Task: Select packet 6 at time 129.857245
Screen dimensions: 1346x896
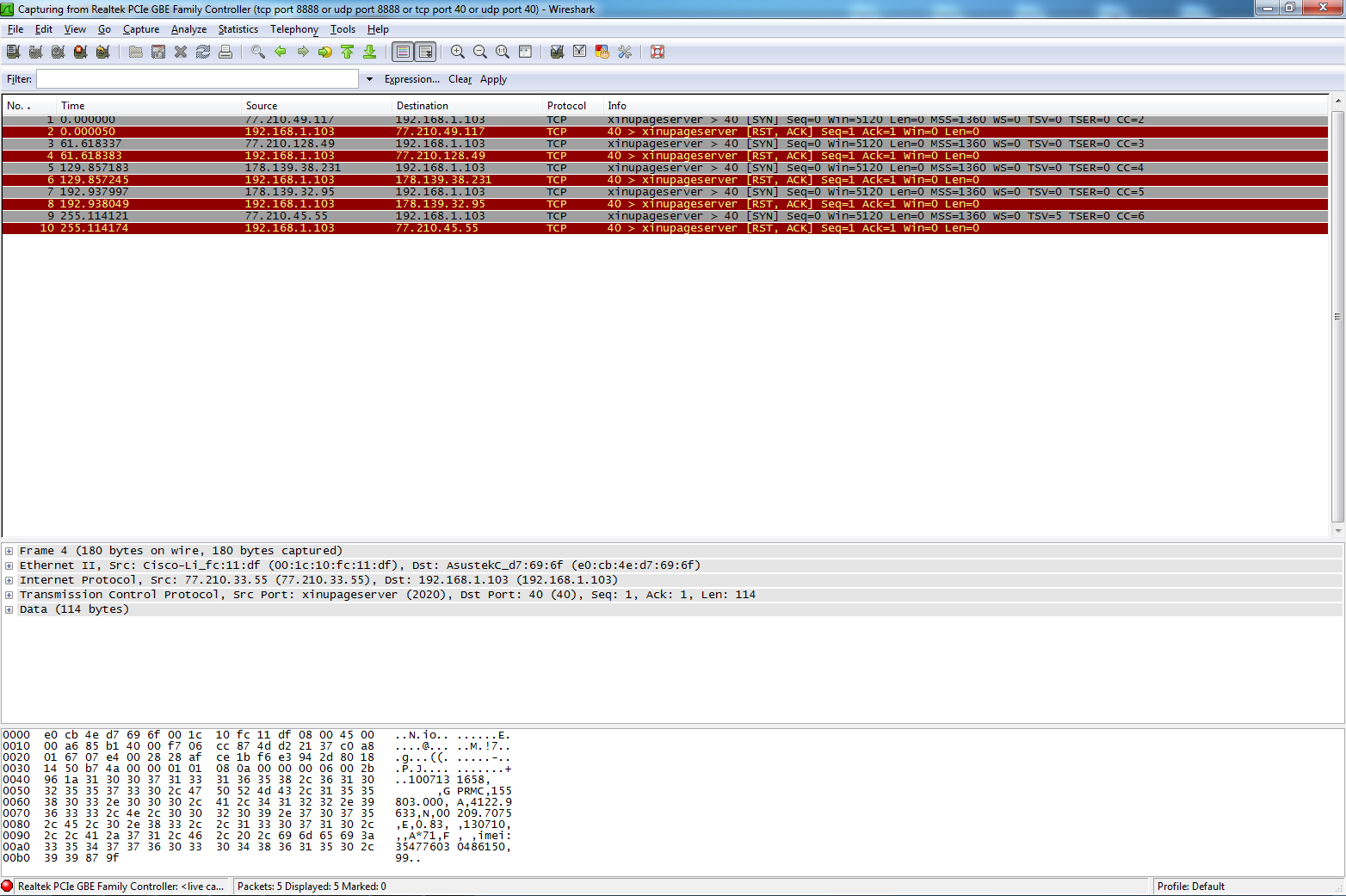Action: (665, 180)
